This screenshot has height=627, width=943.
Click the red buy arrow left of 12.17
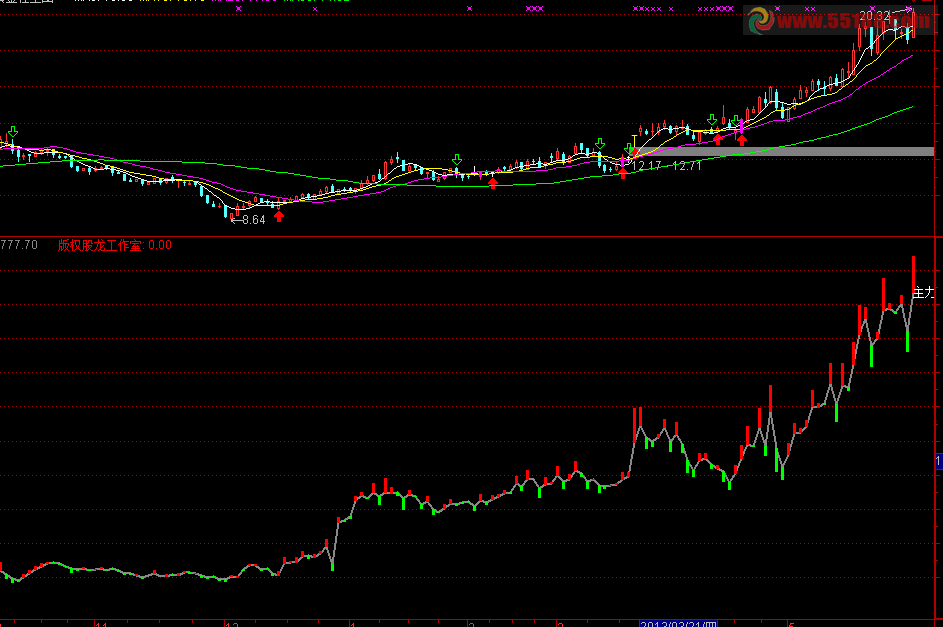tap(623, 173)
